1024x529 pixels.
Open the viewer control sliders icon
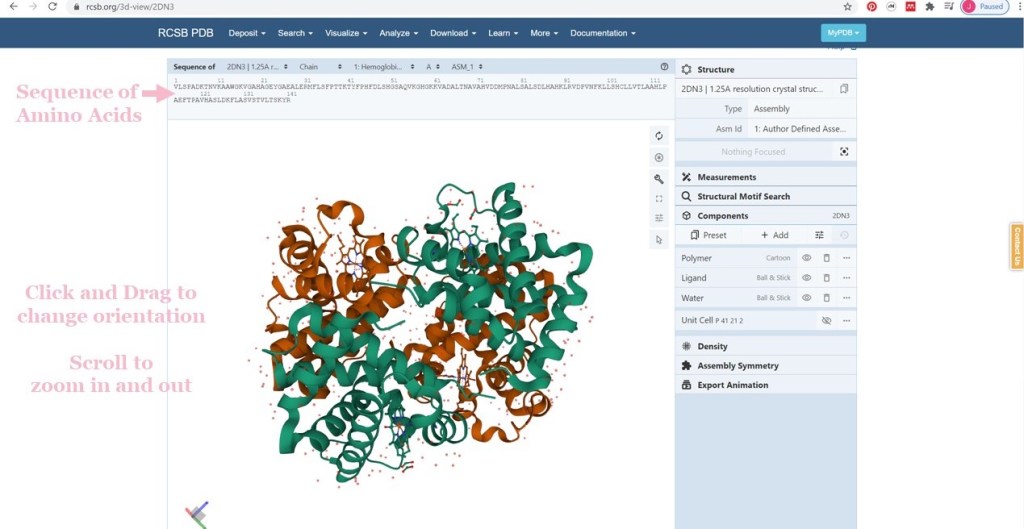(x=659, y=218)
